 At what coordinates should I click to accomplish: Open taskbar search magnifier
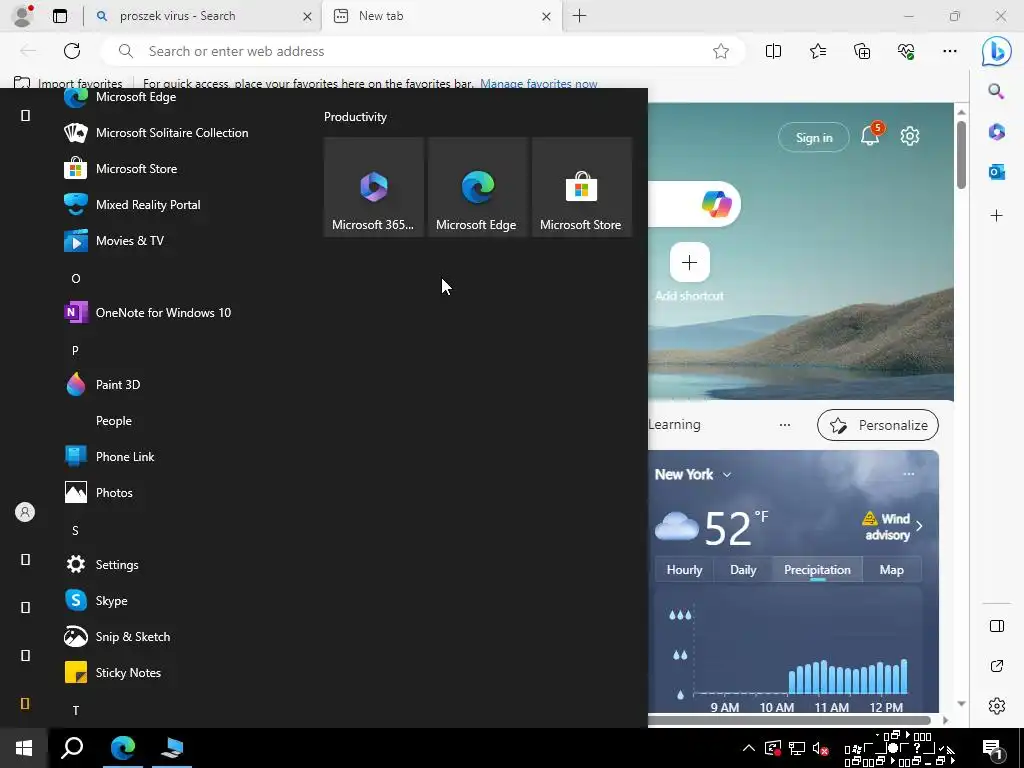tap(72, 748)
